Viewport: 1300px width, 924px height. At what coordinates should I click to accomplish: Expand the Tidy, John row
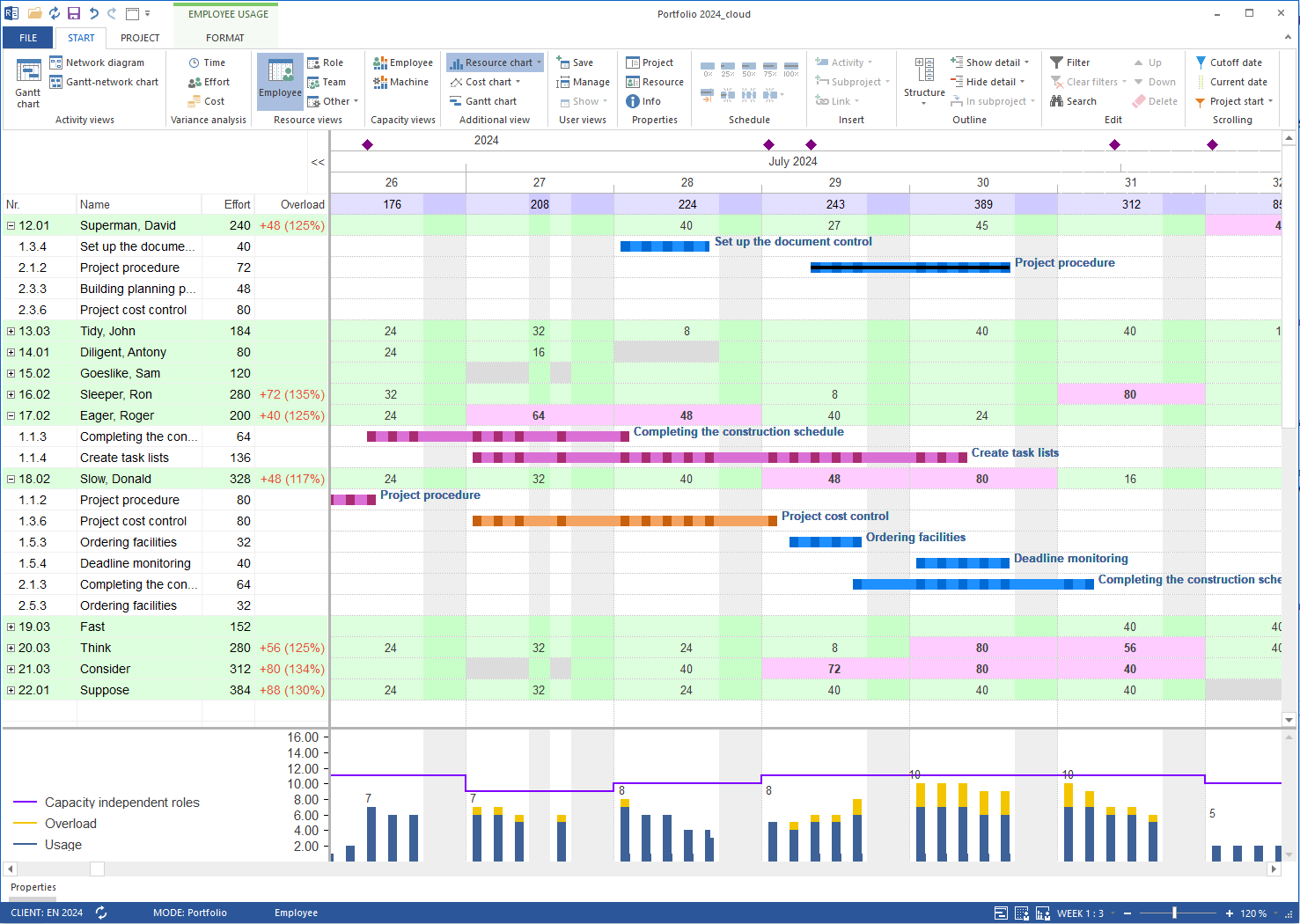11,331
